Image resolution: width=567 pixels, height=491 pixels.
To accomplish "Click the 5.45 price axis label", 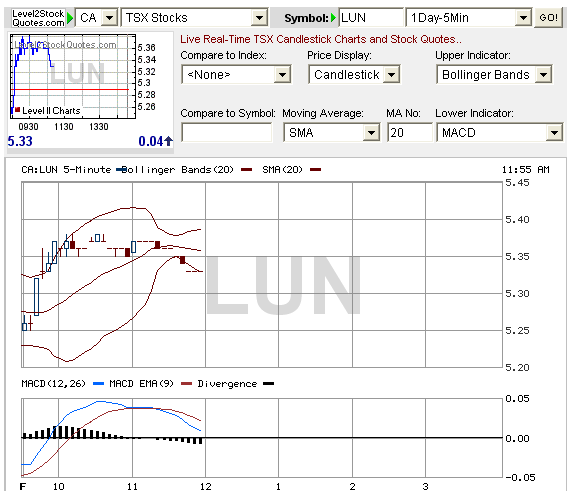I will point(517,183).
